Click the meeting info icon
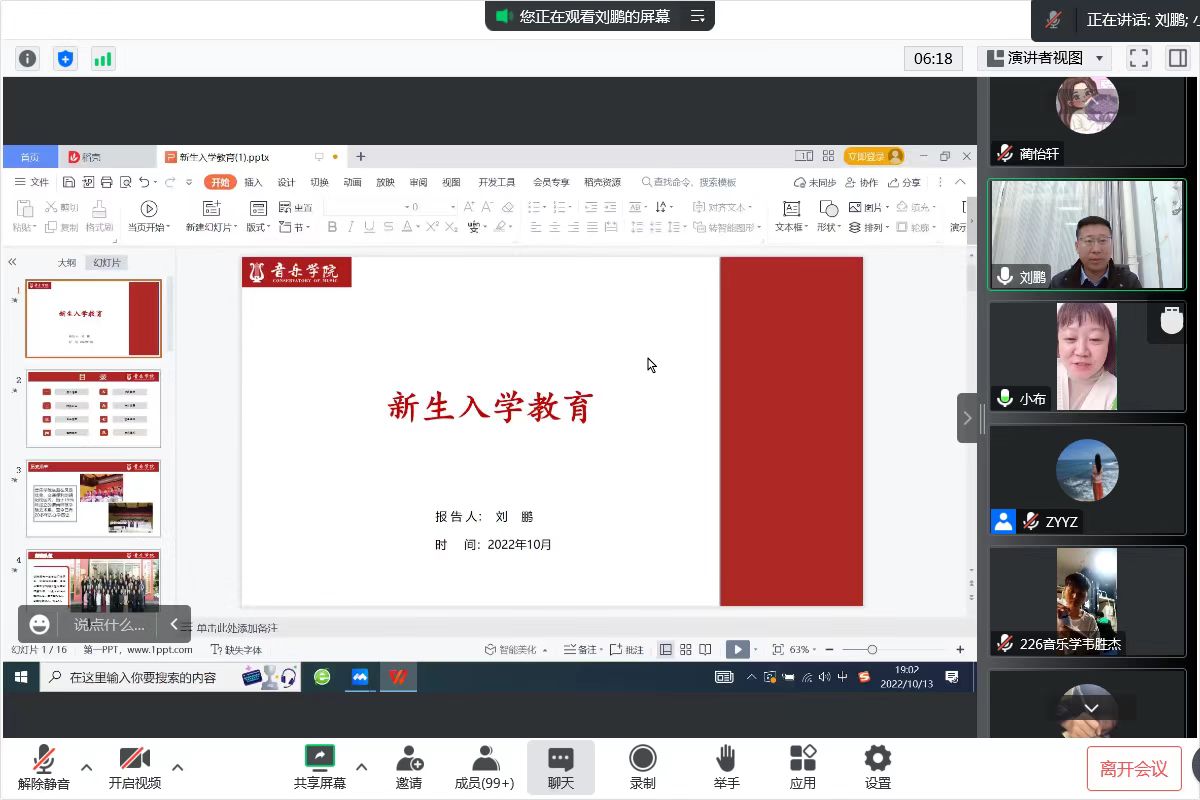The image size is (1200, 800). tap(27, 59)
